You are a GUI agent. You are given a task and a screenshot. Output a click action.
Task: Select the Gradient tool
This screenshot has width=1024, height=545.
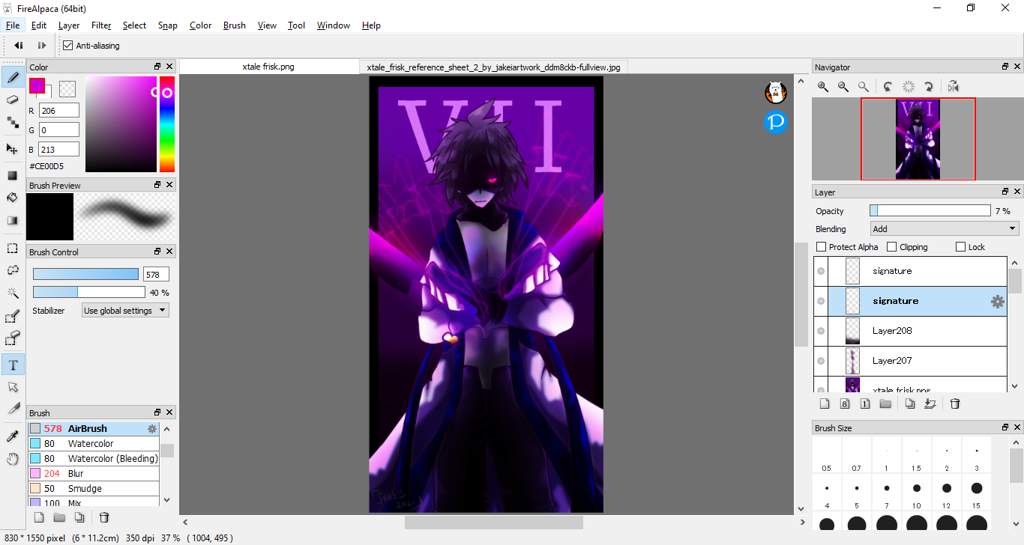[x=12, y=220]
